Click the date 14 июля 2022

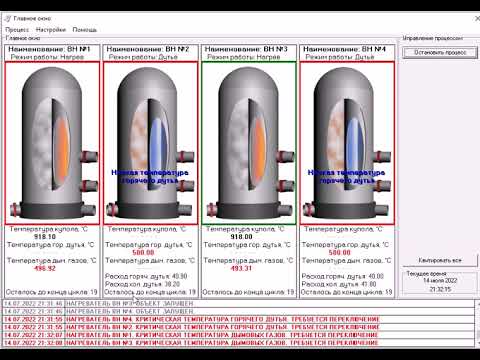pyautogui.click(x=440, y=281)
